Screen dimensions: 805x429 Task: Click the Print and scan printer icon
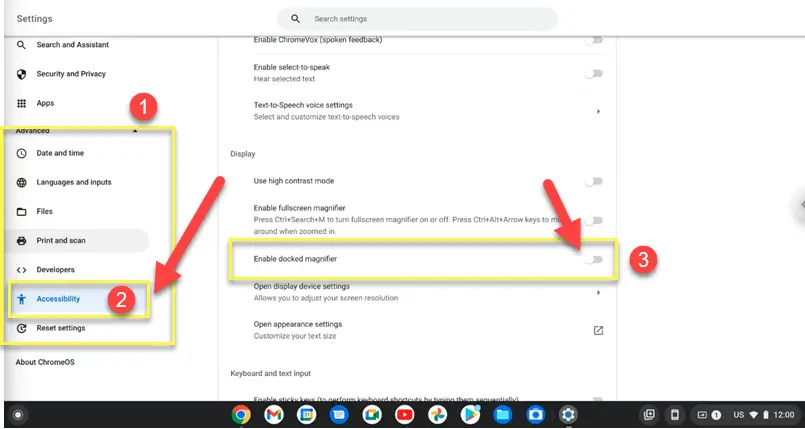pyautogui.click(x=21, y=241)
